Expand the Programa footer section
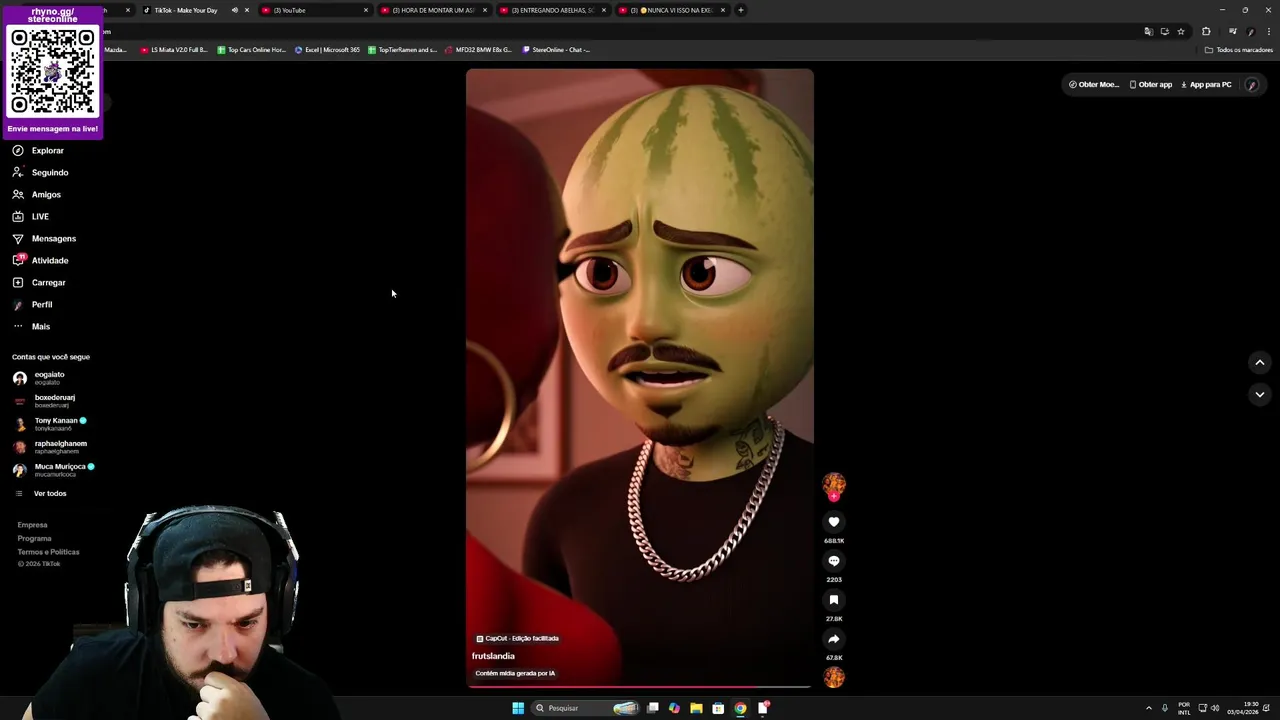This screenshot has height=720, width=1280. 34,539
